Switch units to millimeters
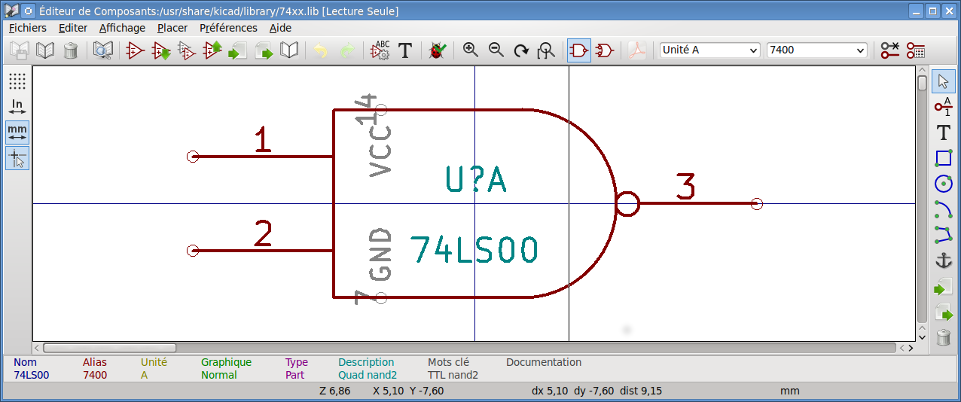Image resolution: width=961 pixels, height=402 pixels. click(18, 132)
